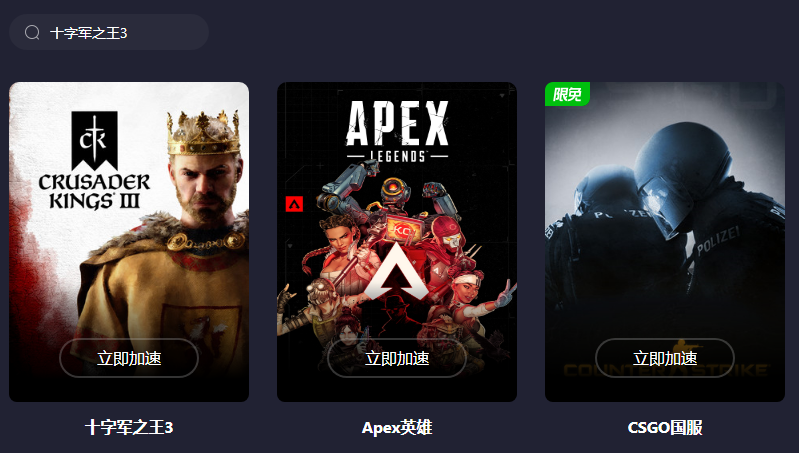Click the POLIZEI text on the officer's back

point(717,241)
